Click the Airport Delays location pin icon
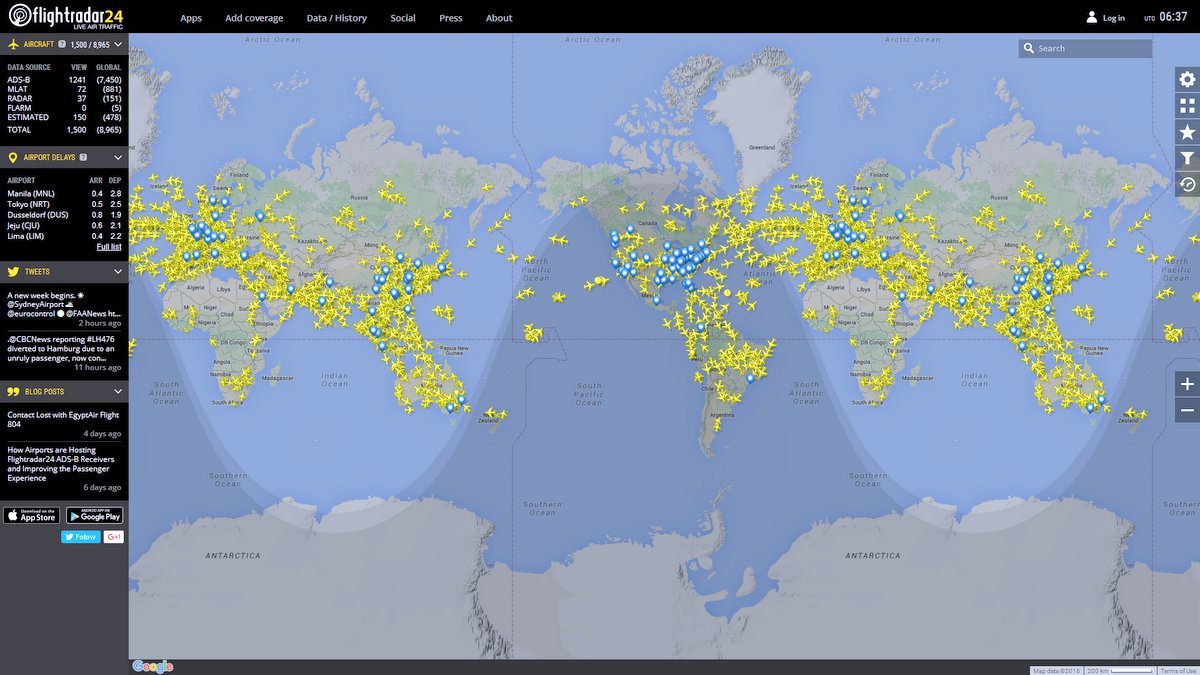 click(x=13, y=157)
